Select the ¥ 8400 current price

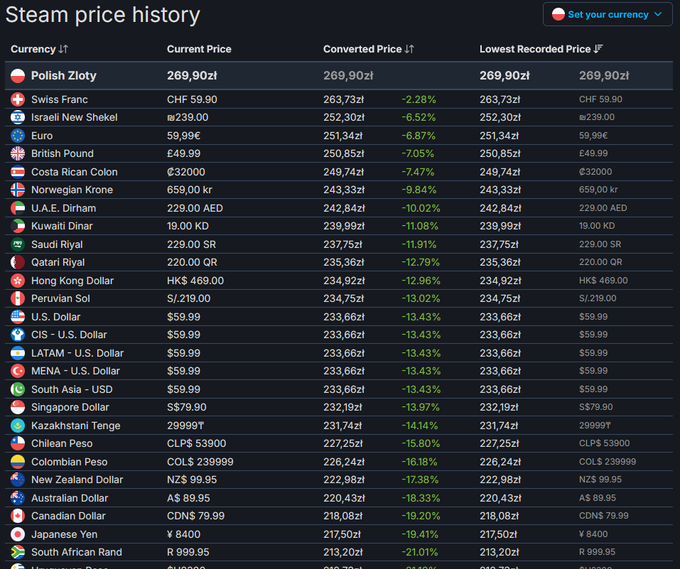click(x=184, y=534)
